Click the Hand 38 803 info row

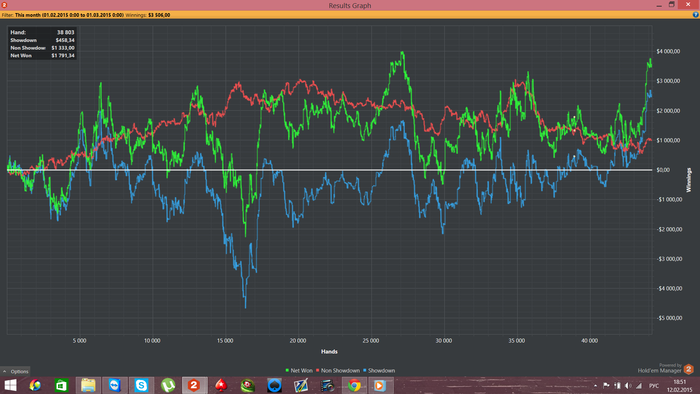(x=42, y=32)
